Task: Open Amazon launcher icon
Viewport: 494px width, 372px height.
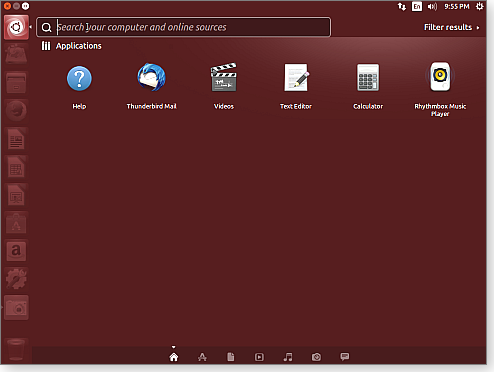Action: [16, 251]
